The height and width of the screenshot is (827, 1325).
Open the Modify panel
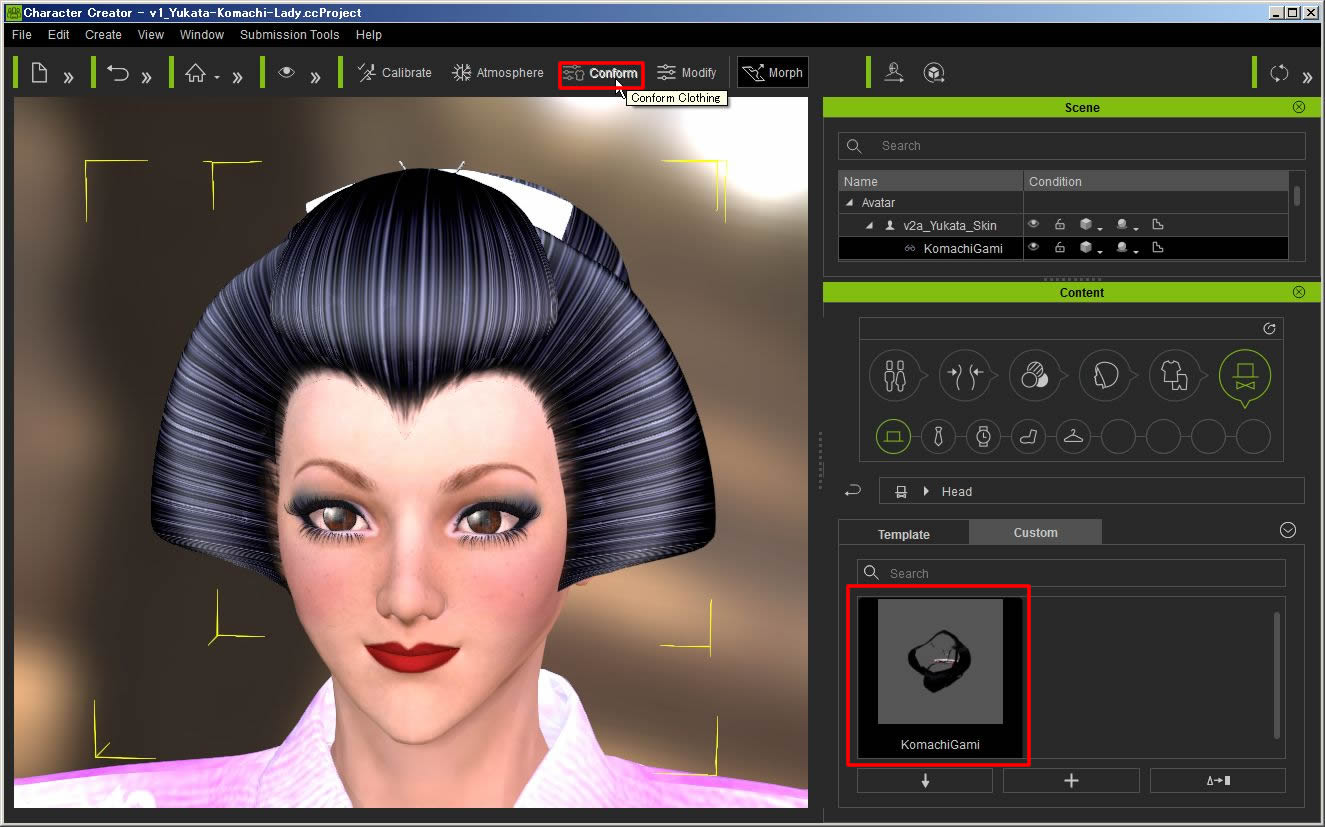tap(687, 73)
